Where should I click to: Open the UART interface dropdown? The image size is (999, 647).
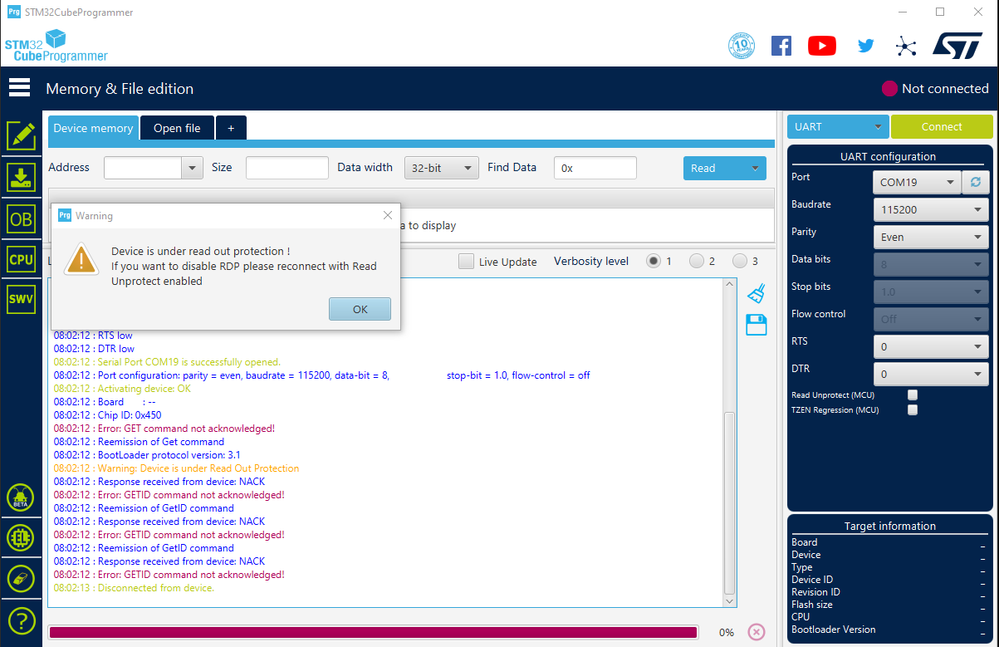(838, 127)
